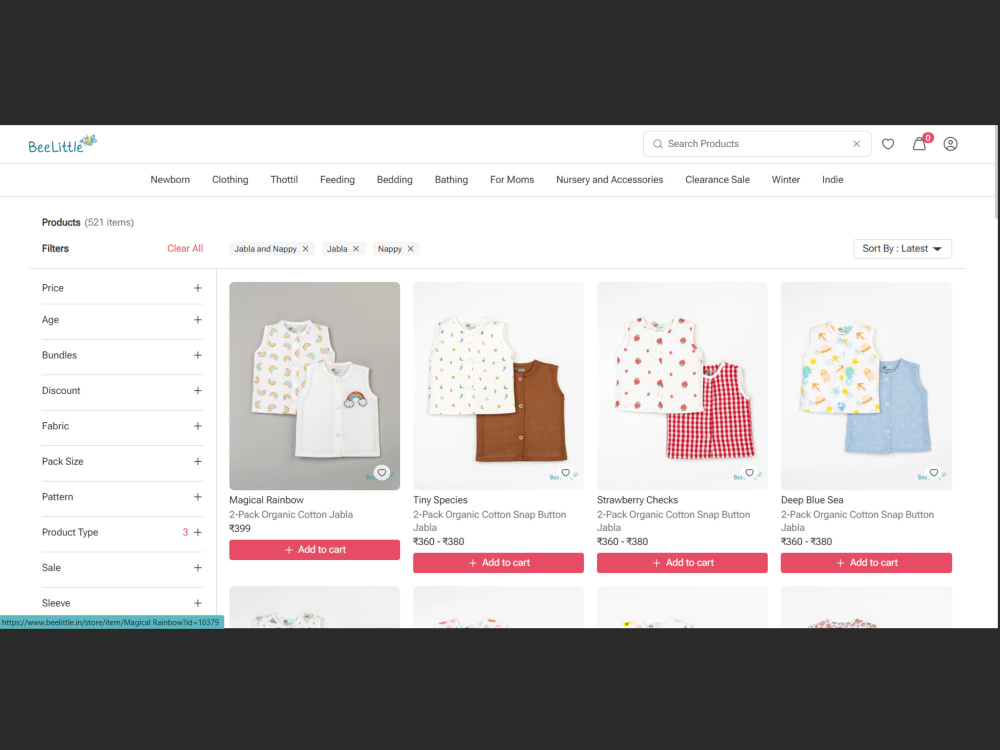Open the Sort By Latest dropdown
Viewport: 1000px width, 750px height.
point(902,249)
